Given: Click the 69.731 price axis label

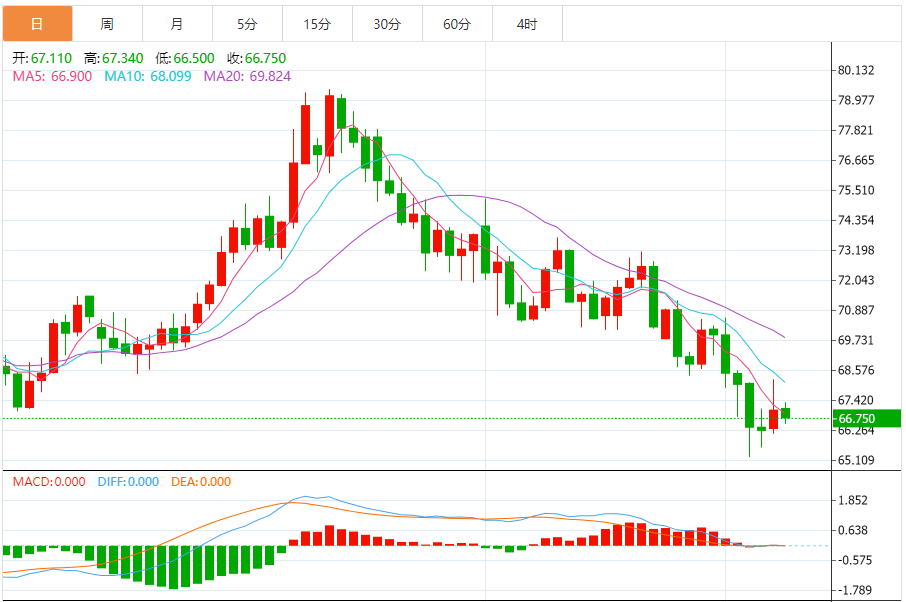Looking at the screenshot, I should (856, 340).
